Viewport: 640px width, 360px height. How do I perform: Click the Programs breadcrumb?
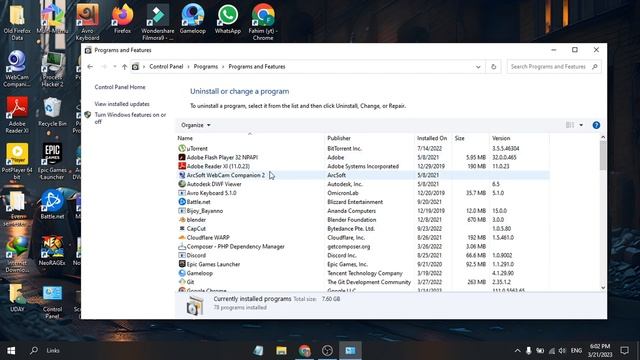pyautogui.click(x=206, y=67)
